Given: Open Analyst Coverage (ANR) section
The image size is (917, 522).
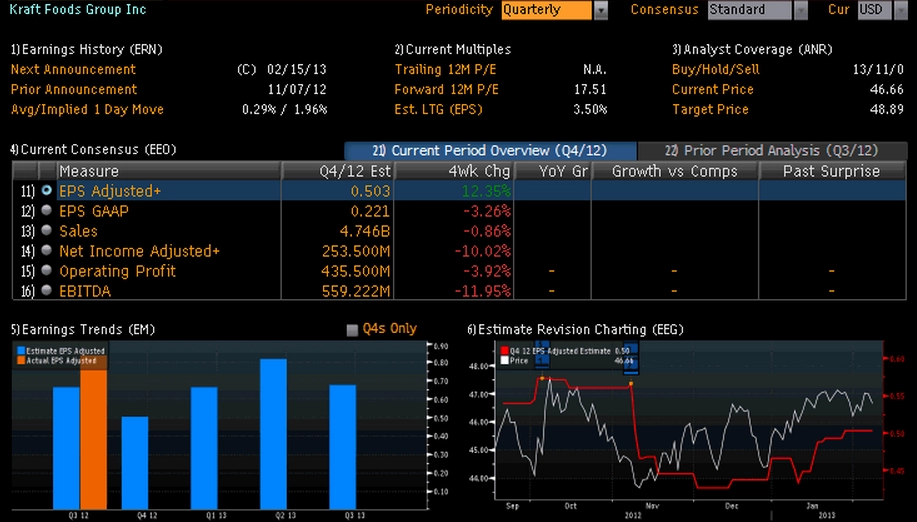Looking at the screenshot, I should click(752, 50).
